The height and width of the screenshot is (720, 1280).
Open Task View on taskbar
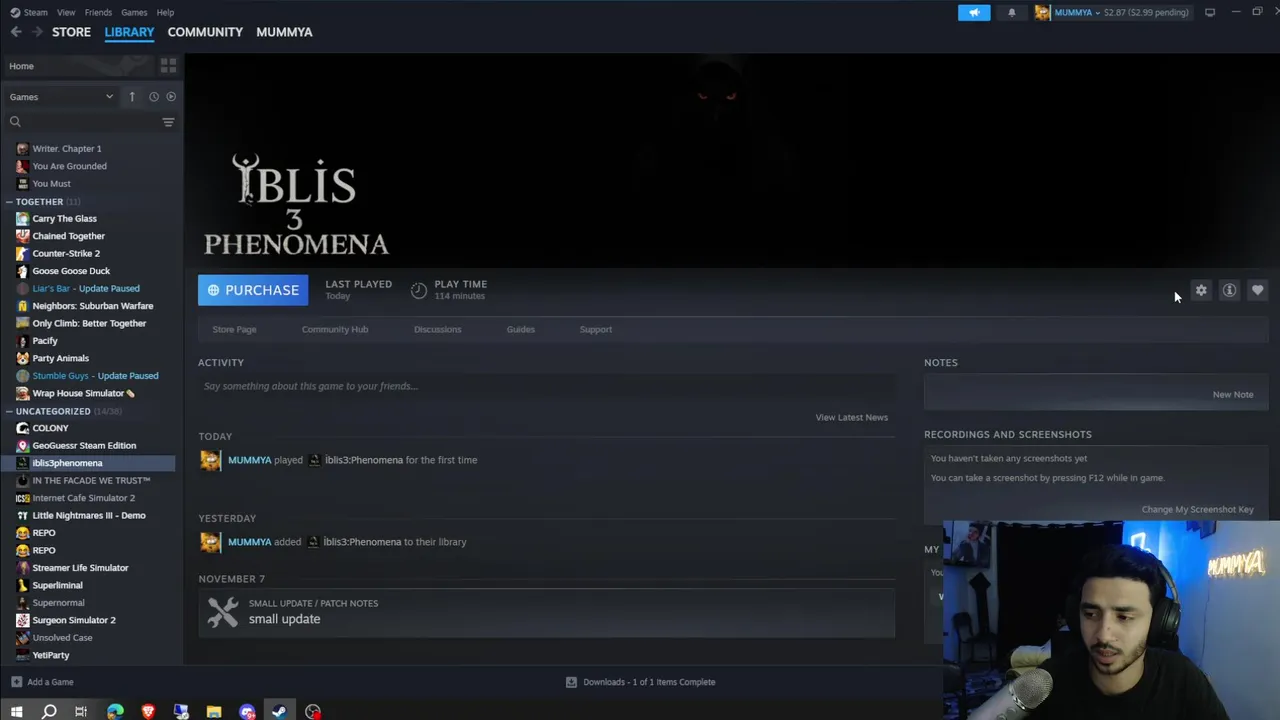coord(81,712)
